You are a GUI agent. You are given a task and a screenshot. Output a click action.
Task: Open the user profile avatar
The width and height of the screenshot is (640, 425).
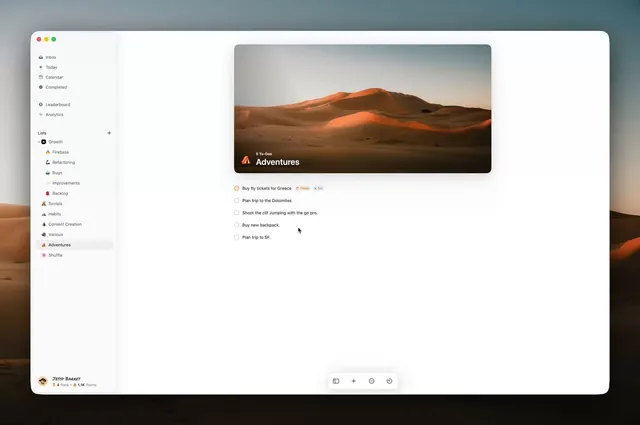[x=42, y=381]
